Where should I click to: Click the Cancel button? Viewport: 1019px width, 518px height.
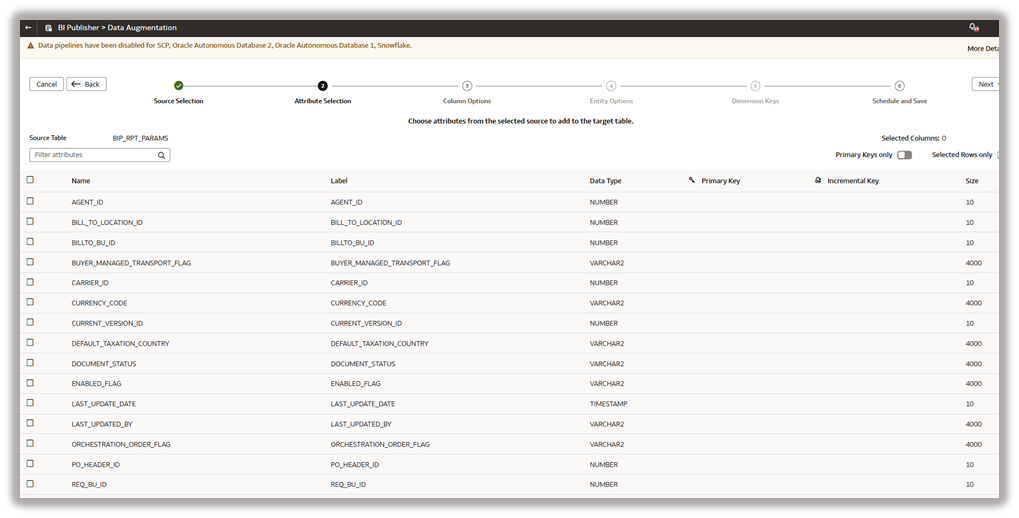[46, 84]
